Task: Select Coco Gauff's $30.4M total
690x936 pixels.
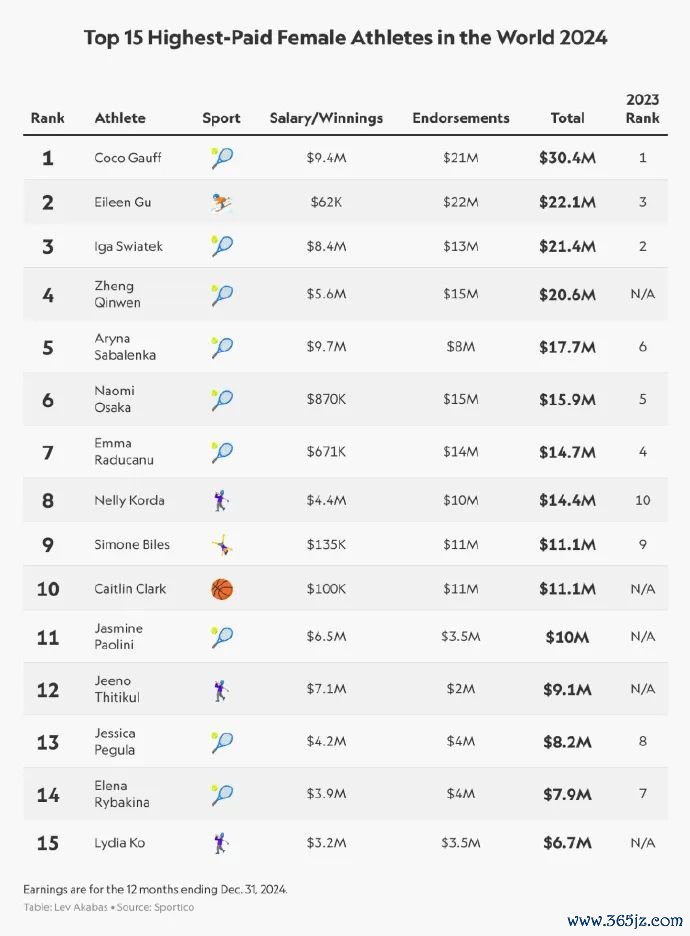Action: (x=567, y=158)
